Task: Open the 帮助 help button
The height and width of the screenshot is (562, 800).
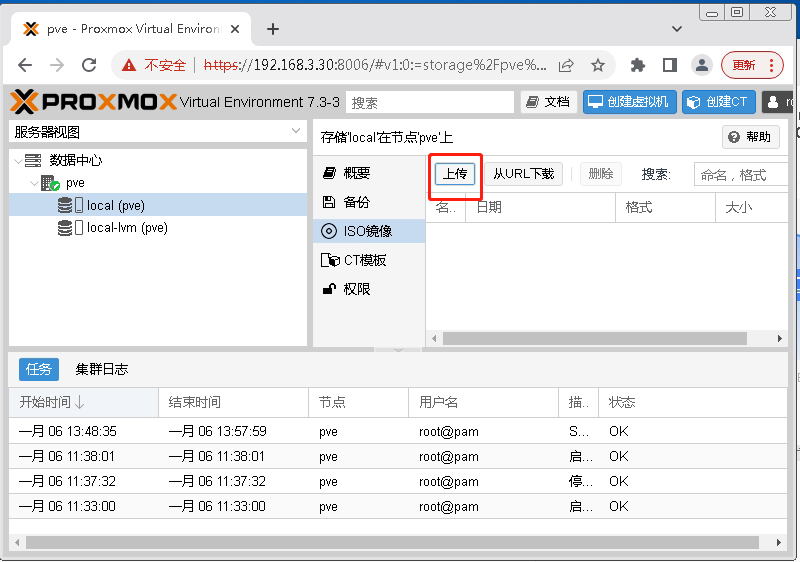Action: coord(751,137)
